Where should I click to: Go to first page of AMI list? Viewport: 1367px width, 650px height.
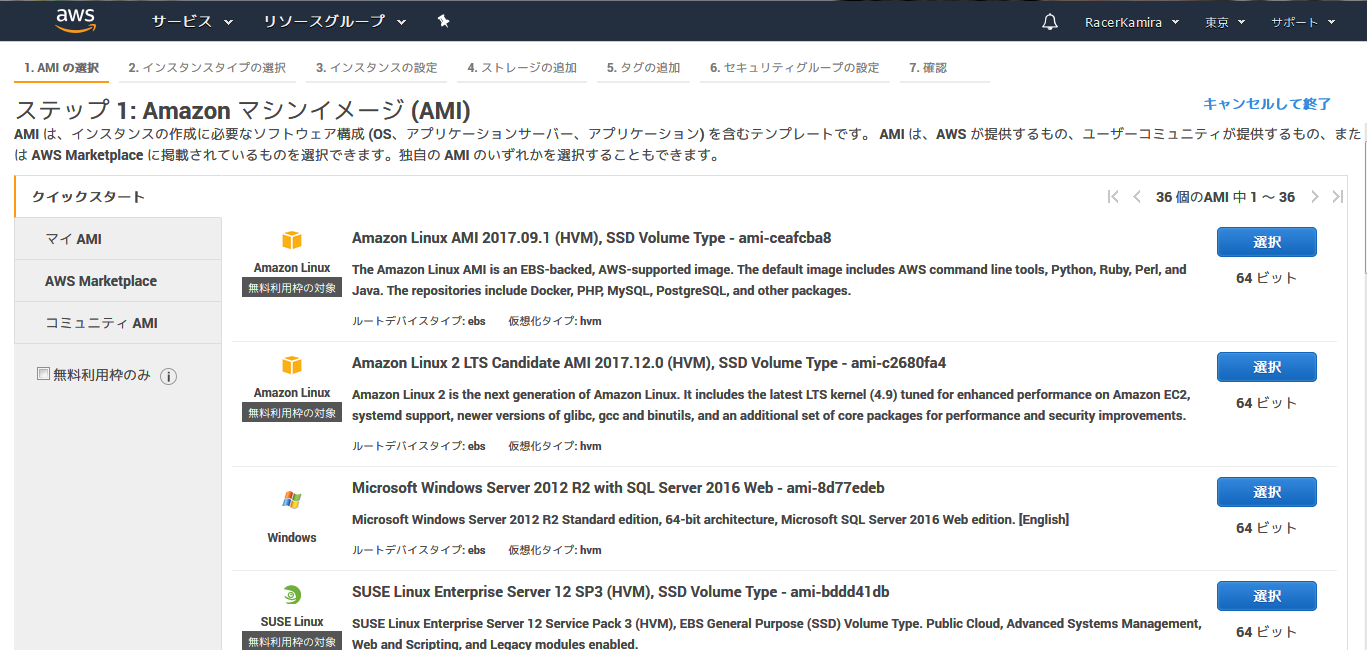pos(1113,197)
